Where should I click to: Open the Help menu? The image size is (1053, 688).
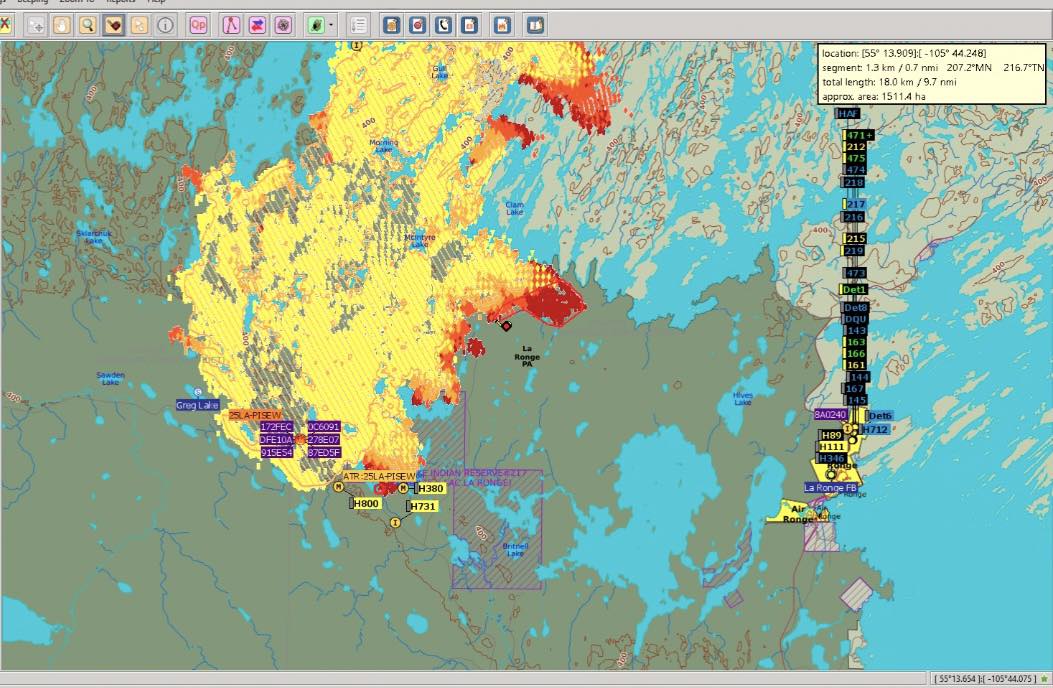click(x=156, y=2)
